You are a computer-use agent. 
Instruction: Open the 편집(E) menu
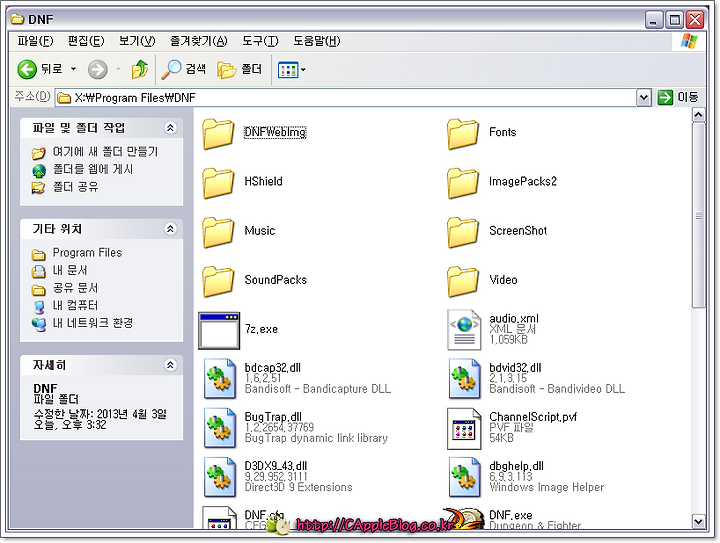86,41
